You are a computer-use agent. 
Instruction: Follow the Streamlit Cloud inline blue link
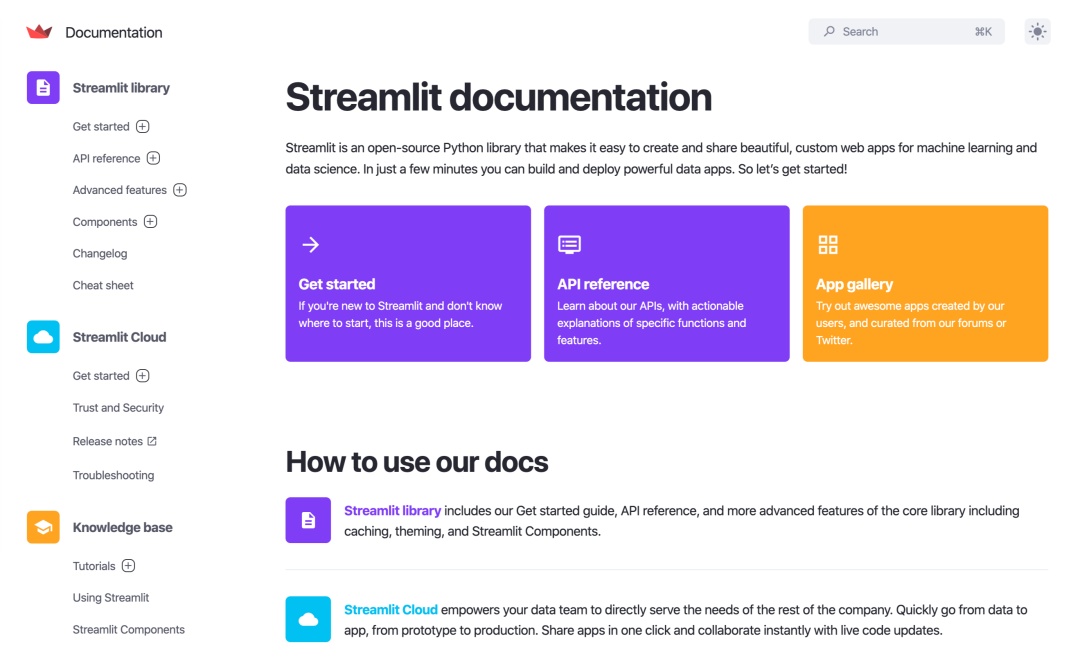click(x=391, y=610)
